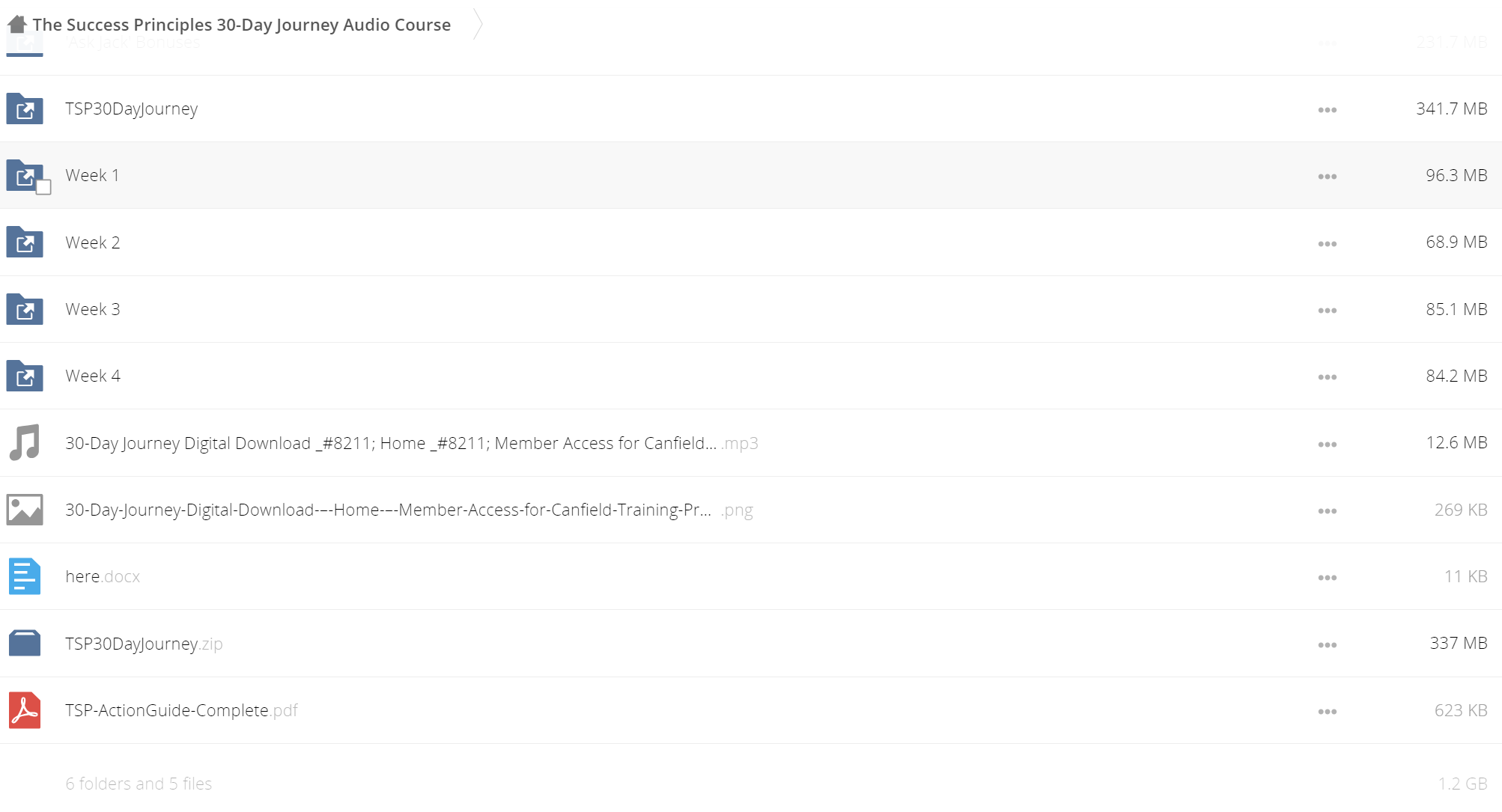
Task: Open The Success Principles breadcrumb link
Action: point(241,25)
